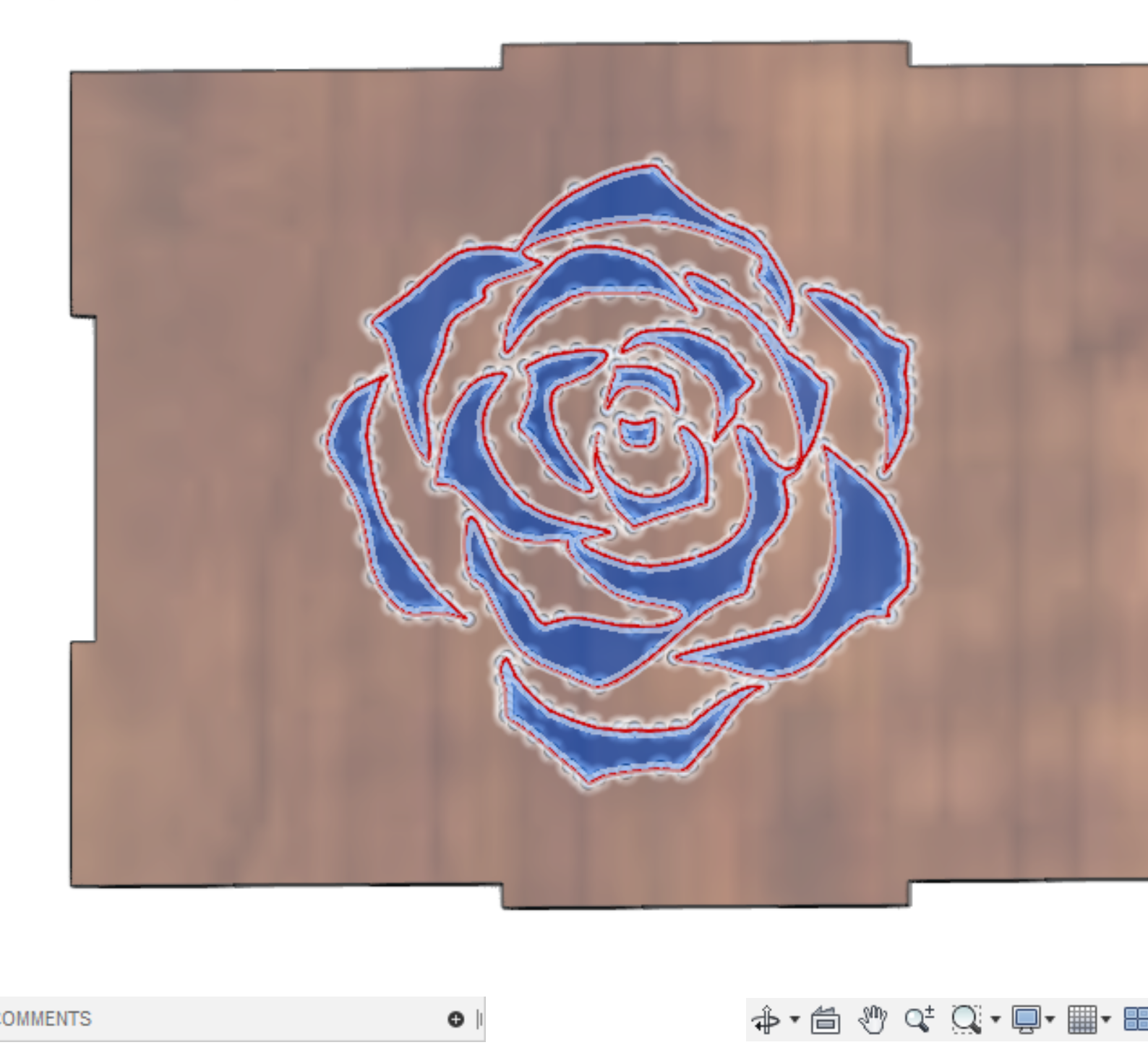1148x1045 pixels.
Task: Expand the Zoom Window options dropdown arrow
Action: tap(995, 1020)
